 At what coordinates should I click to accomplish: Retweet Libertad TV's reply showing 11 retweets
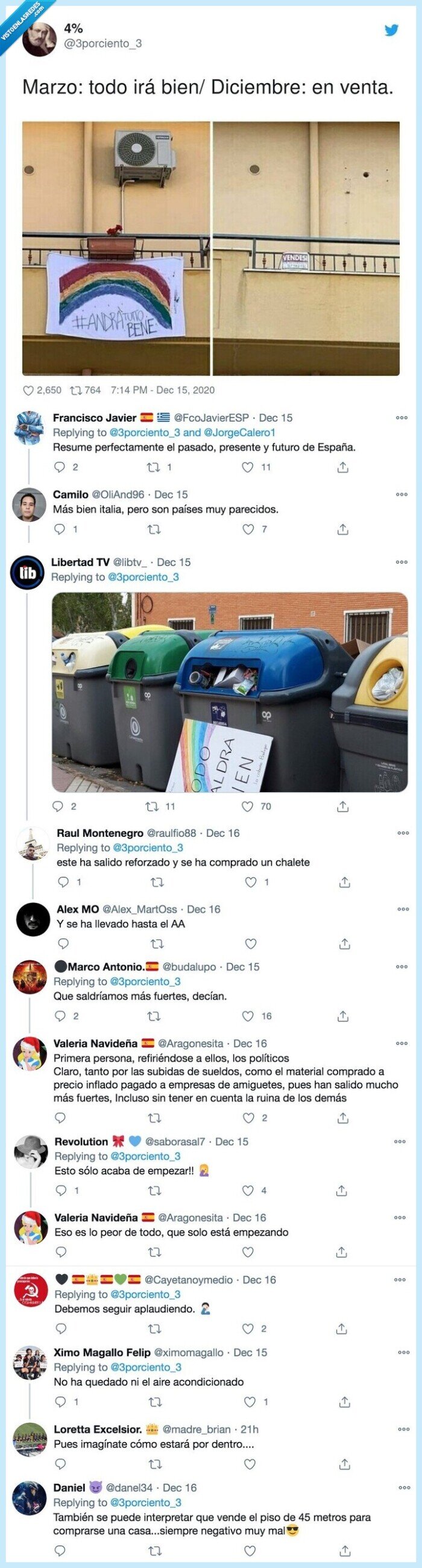click(153, 807)
